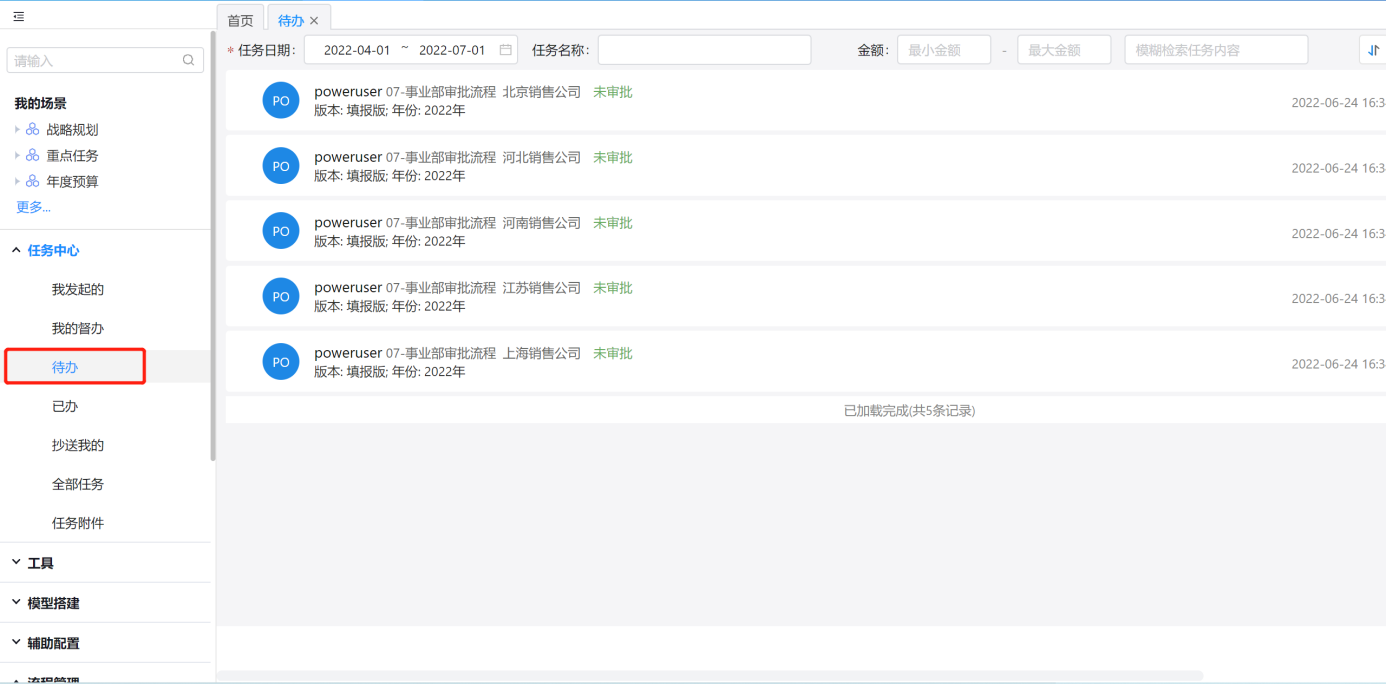Click PO avatar of 北京销售公司 task

281,101
